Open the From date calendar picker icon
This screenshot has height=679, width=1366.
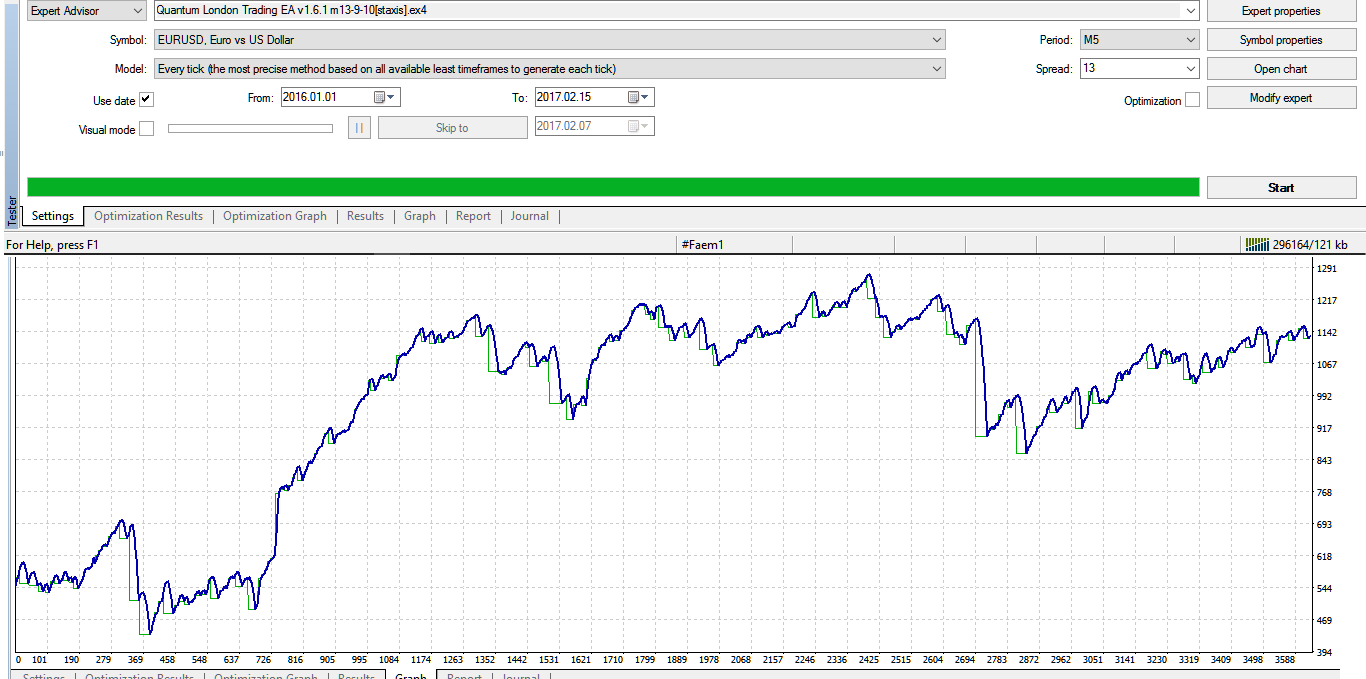coord(380,98)
